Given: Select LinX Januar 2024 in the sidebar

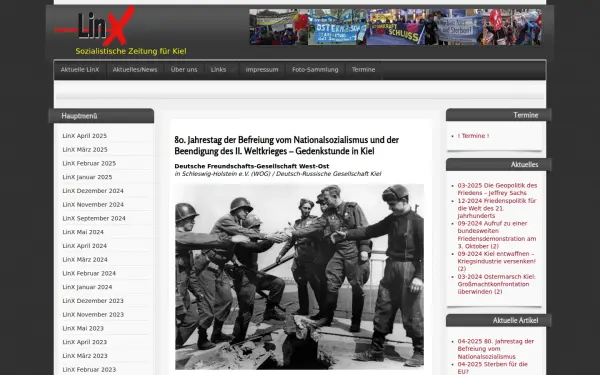Looking at the screenshot, I should (x=87, y=287).
